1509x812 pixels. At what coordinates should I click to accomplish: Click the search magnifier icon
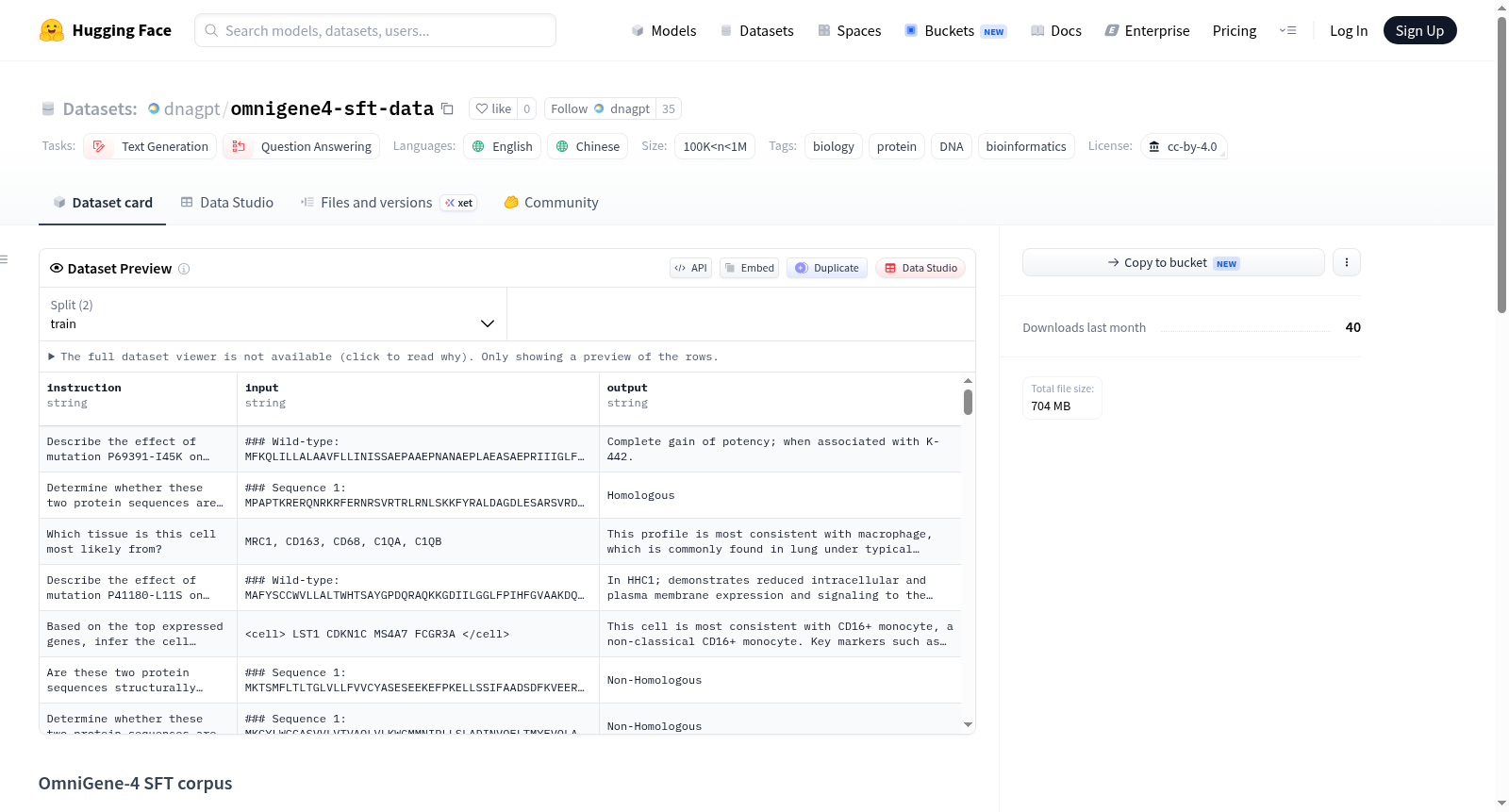tap(211, 30)
